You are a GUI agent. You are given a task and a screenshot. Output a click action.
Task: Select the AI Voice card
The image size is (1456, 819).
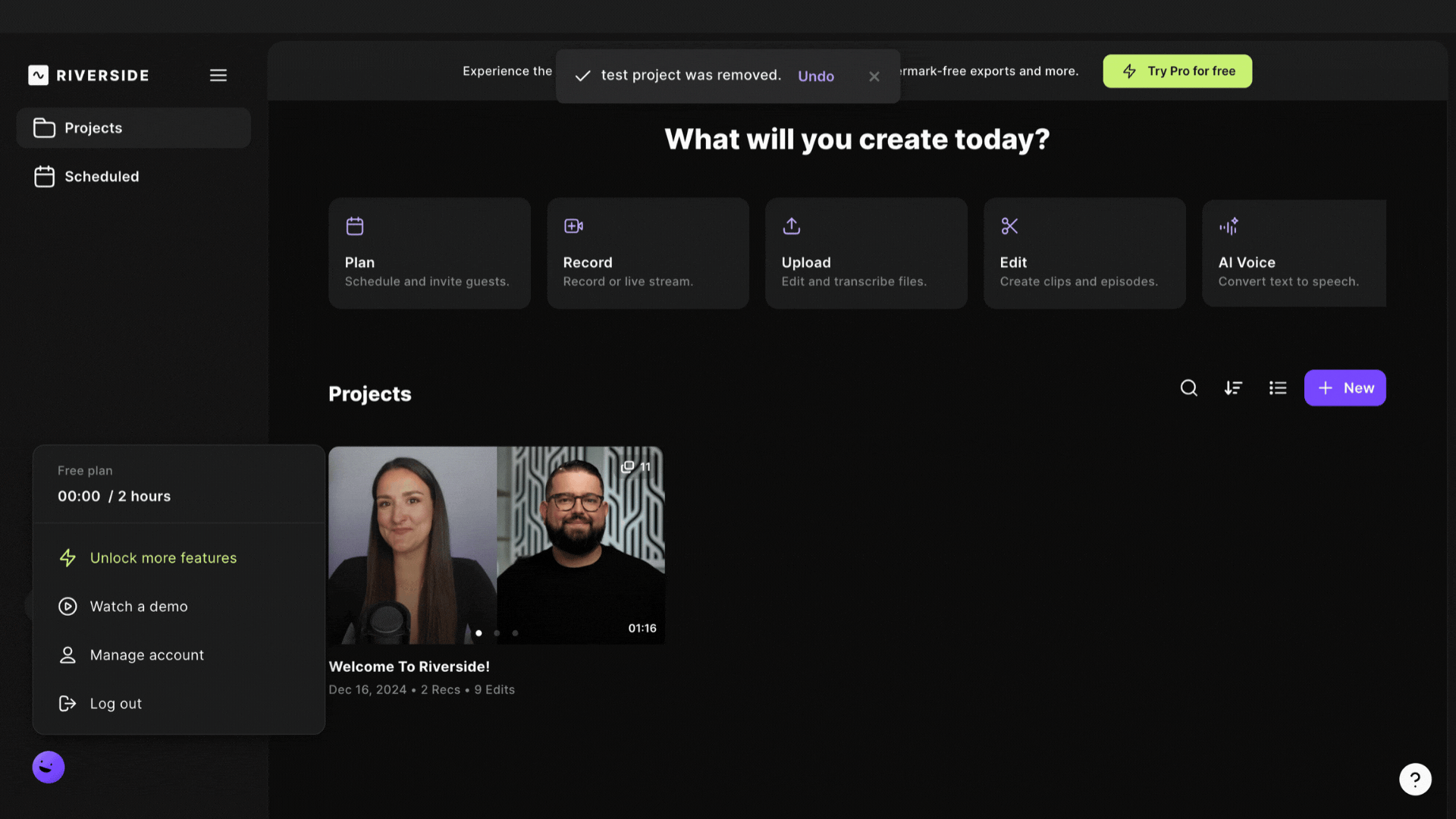1294,253
